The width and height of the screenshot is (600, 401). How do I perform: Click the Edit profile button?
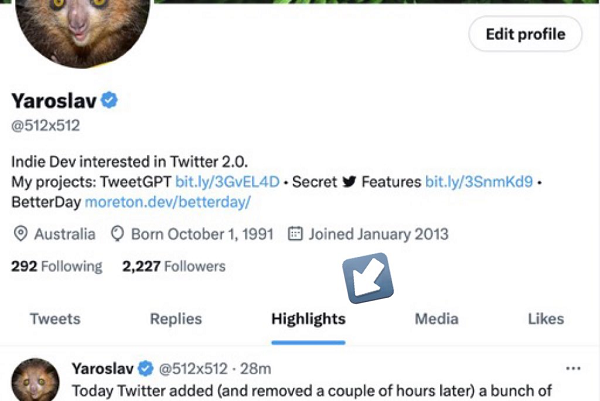(525, 34)
